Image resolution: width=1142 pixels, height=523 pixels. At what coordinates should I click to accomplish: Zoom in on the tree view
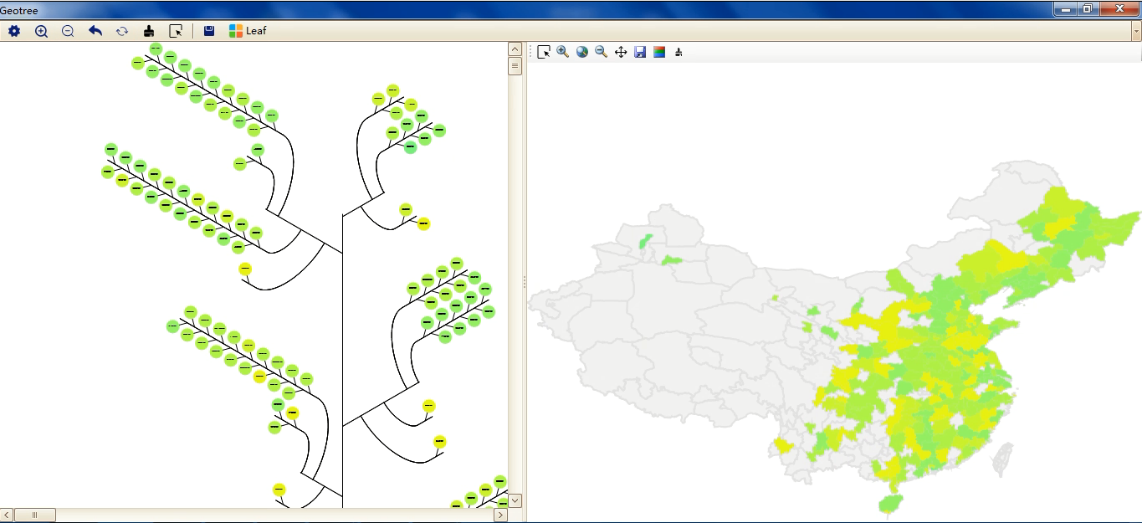[41, 31]
